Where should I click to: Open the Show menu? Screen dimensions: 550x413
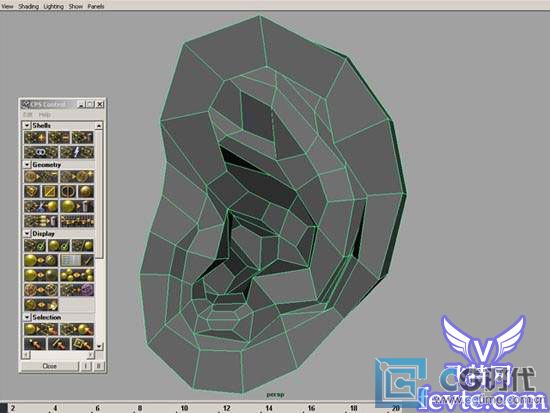pos(75,6)
